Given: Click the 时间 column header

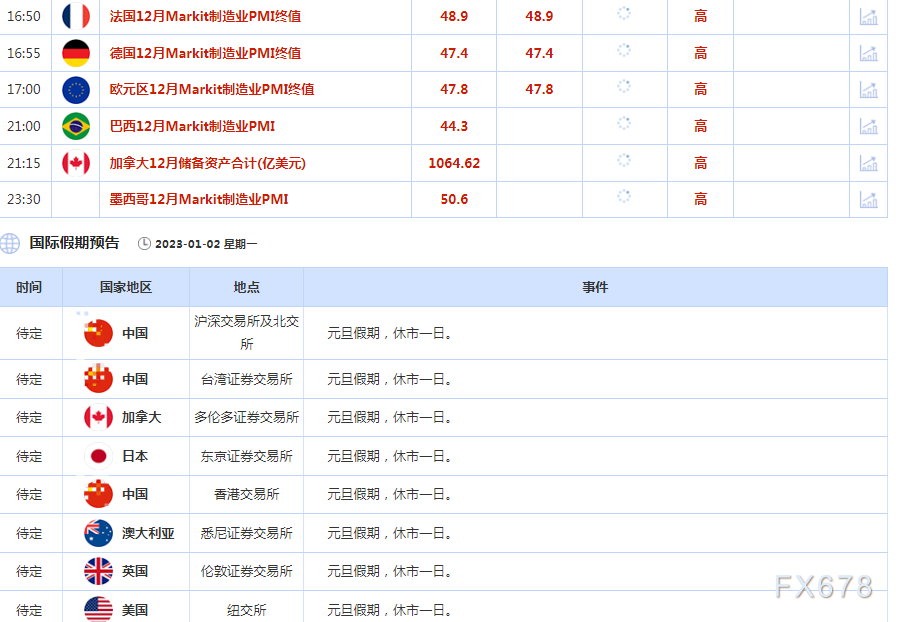Looking at the screenshot, I should (x=29, y=287).
